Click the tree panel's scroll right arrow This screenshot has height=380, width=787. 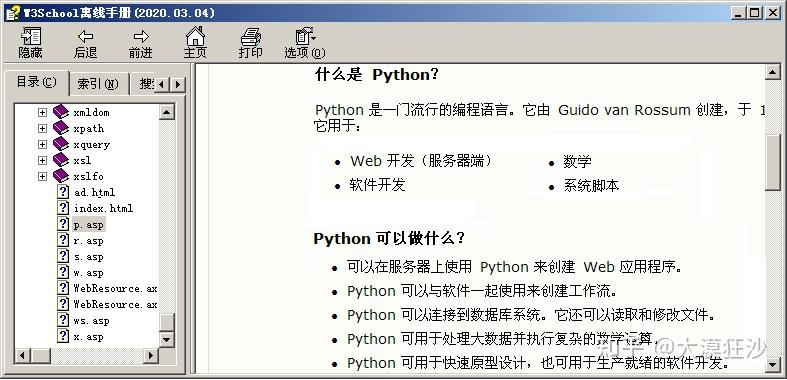(x=151, y=355)
